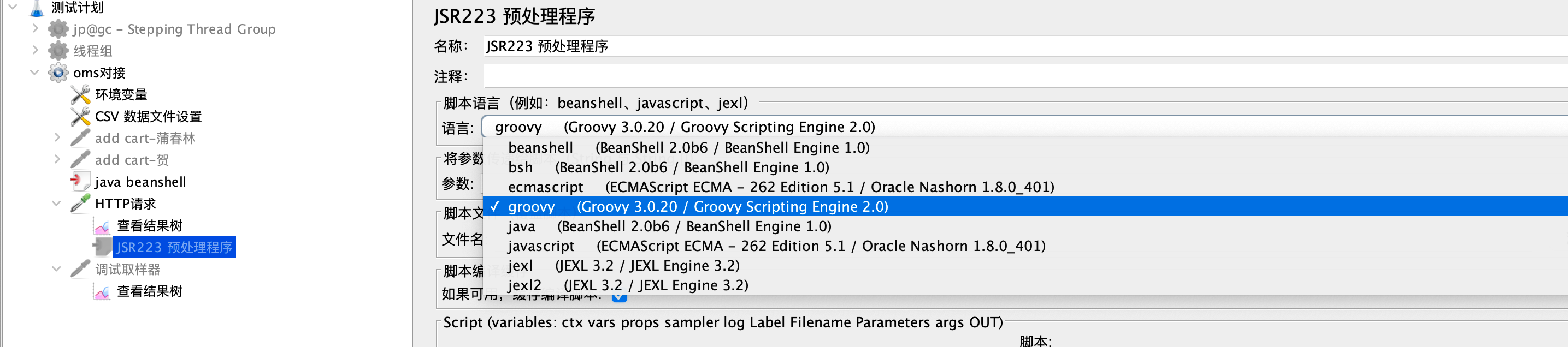This screenshot has width=1568, height=347.
Task: Expand the 线程组 tree node
Action: (35, 50)
